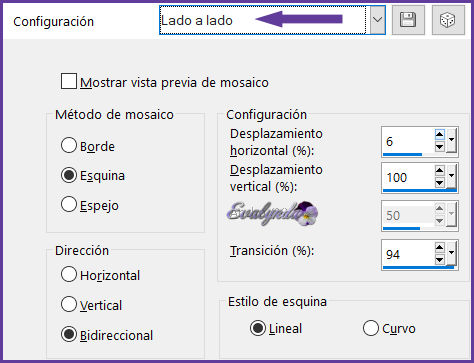
Task: Open vertical offset slider popup arrow
Action: pyautogui.click(x=451, y=176)
